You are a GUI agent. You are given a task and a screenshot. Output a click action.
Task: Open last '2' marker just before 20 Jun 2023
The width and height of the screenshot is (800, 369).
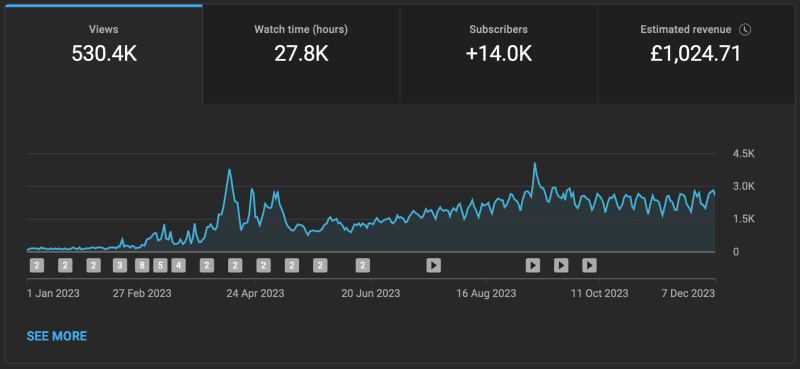363,265
